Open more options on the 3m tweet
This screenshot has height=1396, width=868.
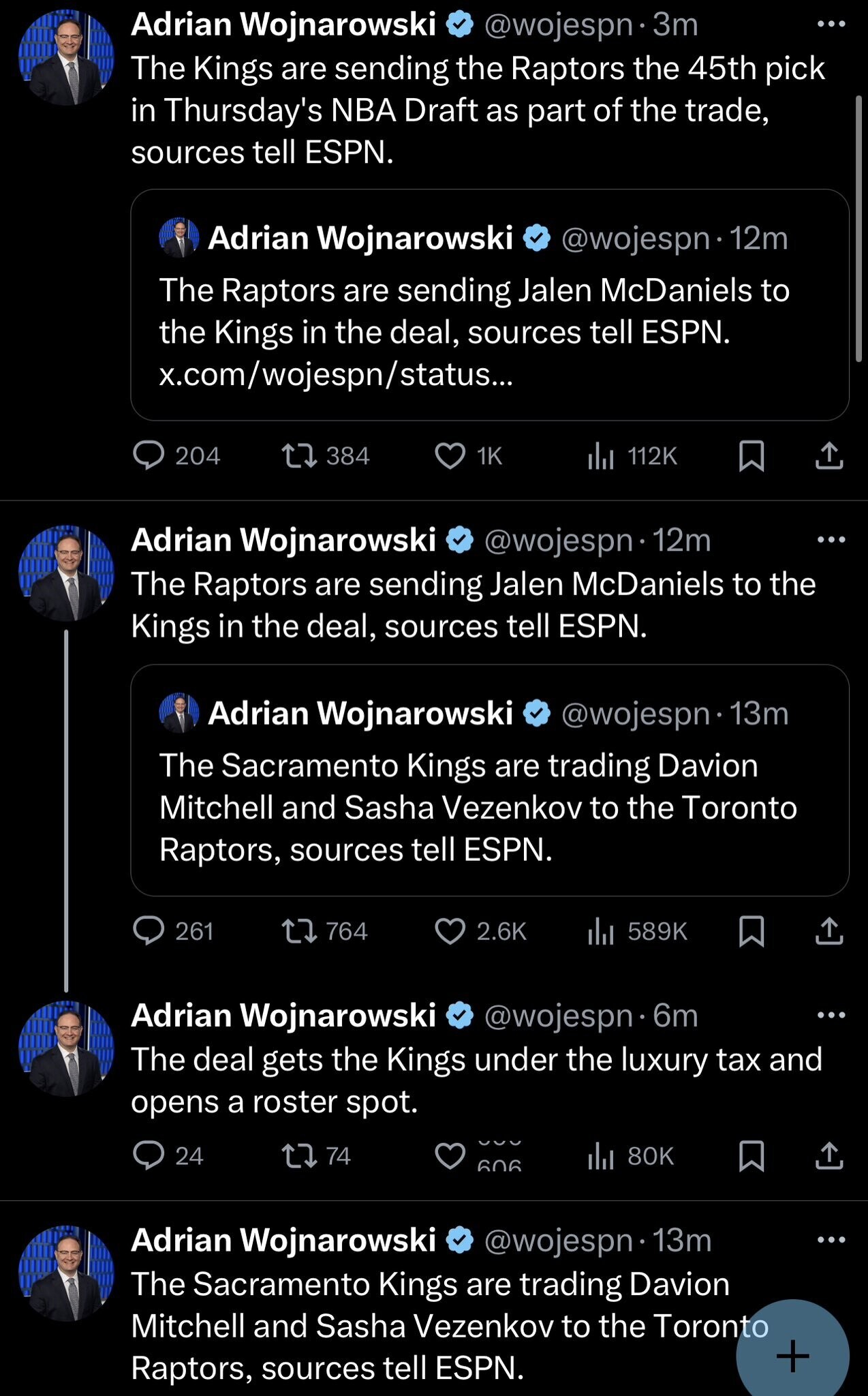click(831, 25)
